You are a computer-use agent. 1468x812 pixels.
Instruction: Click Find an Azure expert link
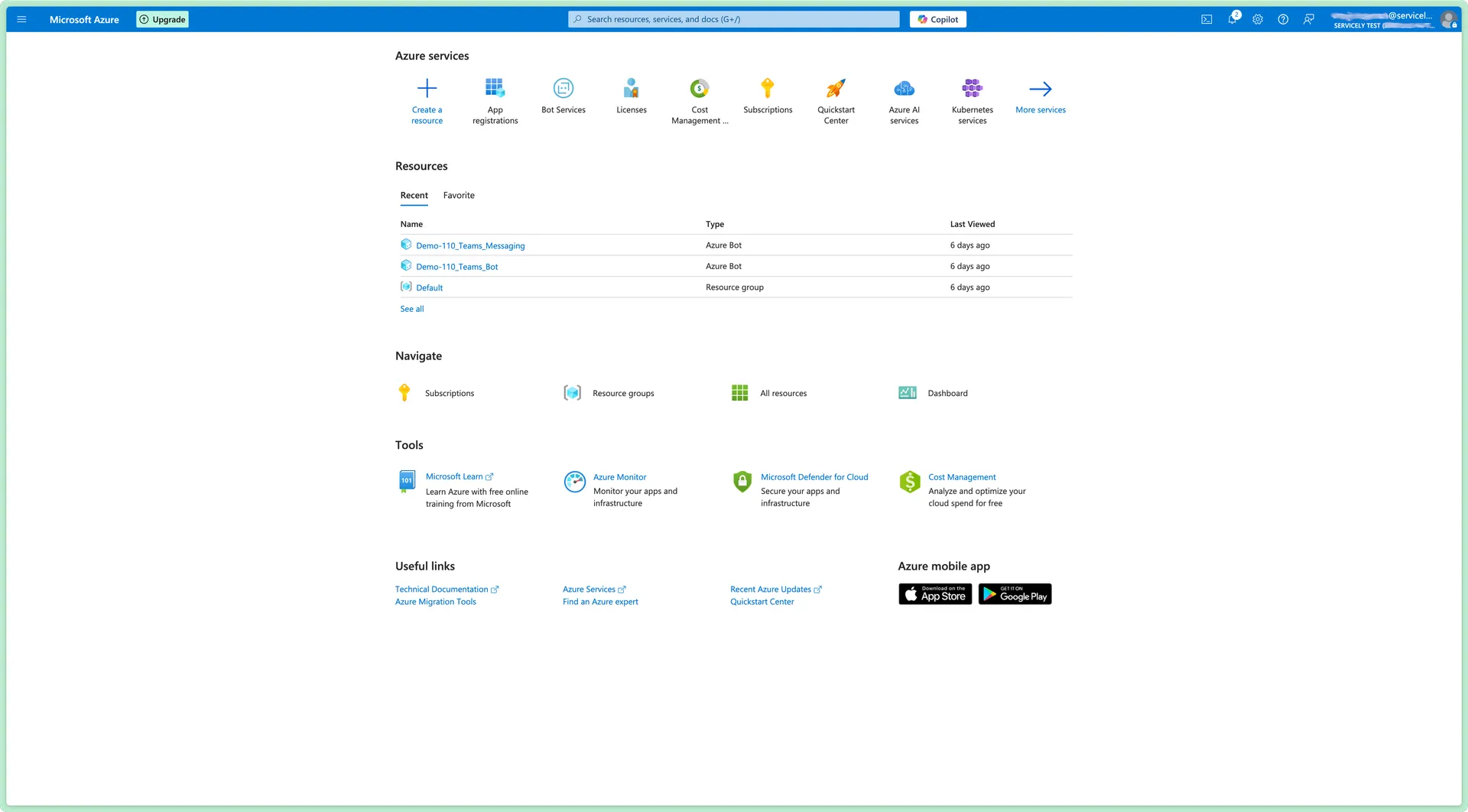tap(600, 602)
